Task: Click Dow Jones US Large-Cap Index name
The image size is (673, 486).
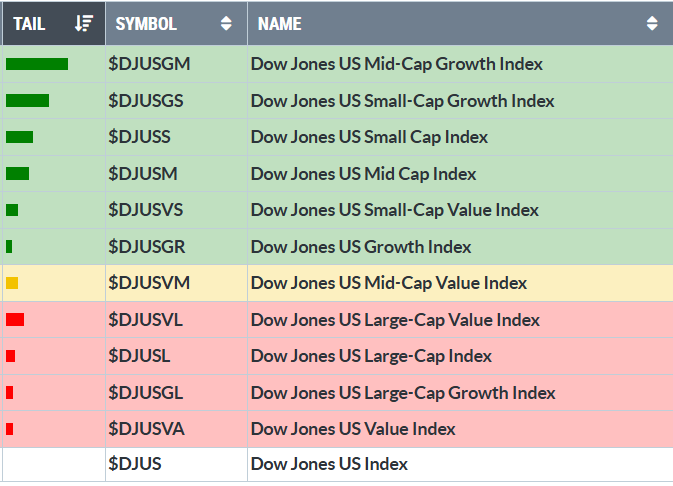Action: (371, 356)
